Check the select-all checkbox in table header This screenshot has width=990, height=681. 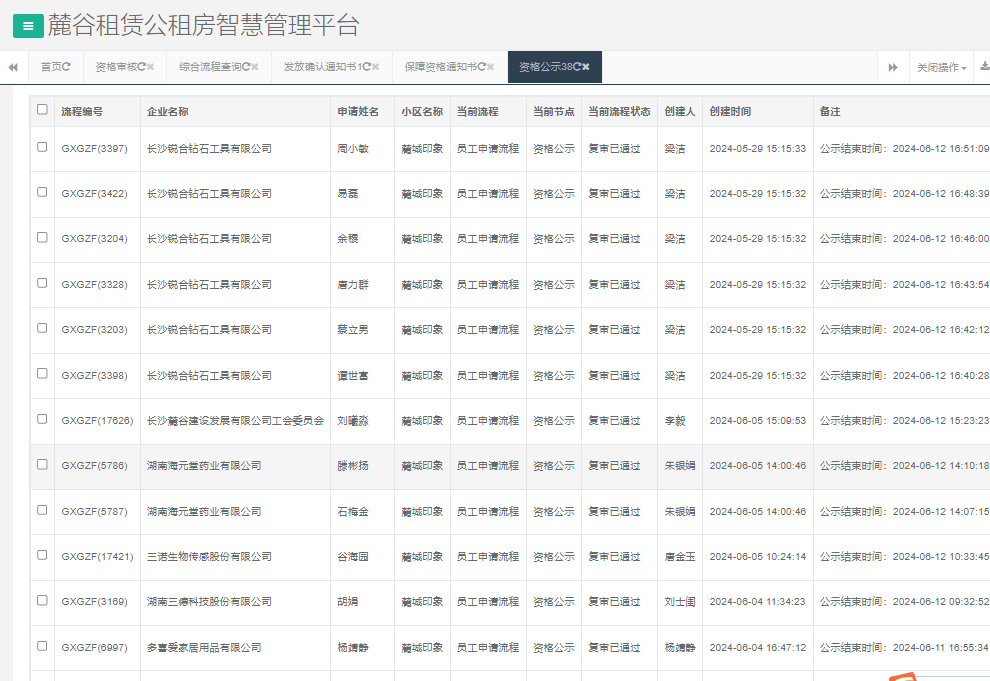pyautogui.click(x=41, y=111)
